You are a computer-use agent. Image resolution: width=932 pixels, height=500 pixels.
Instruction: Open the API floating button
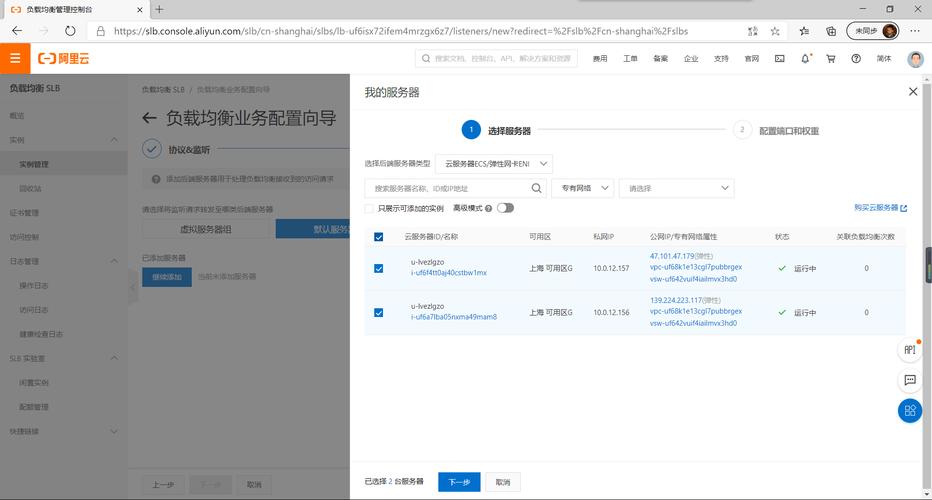point(909,350)
